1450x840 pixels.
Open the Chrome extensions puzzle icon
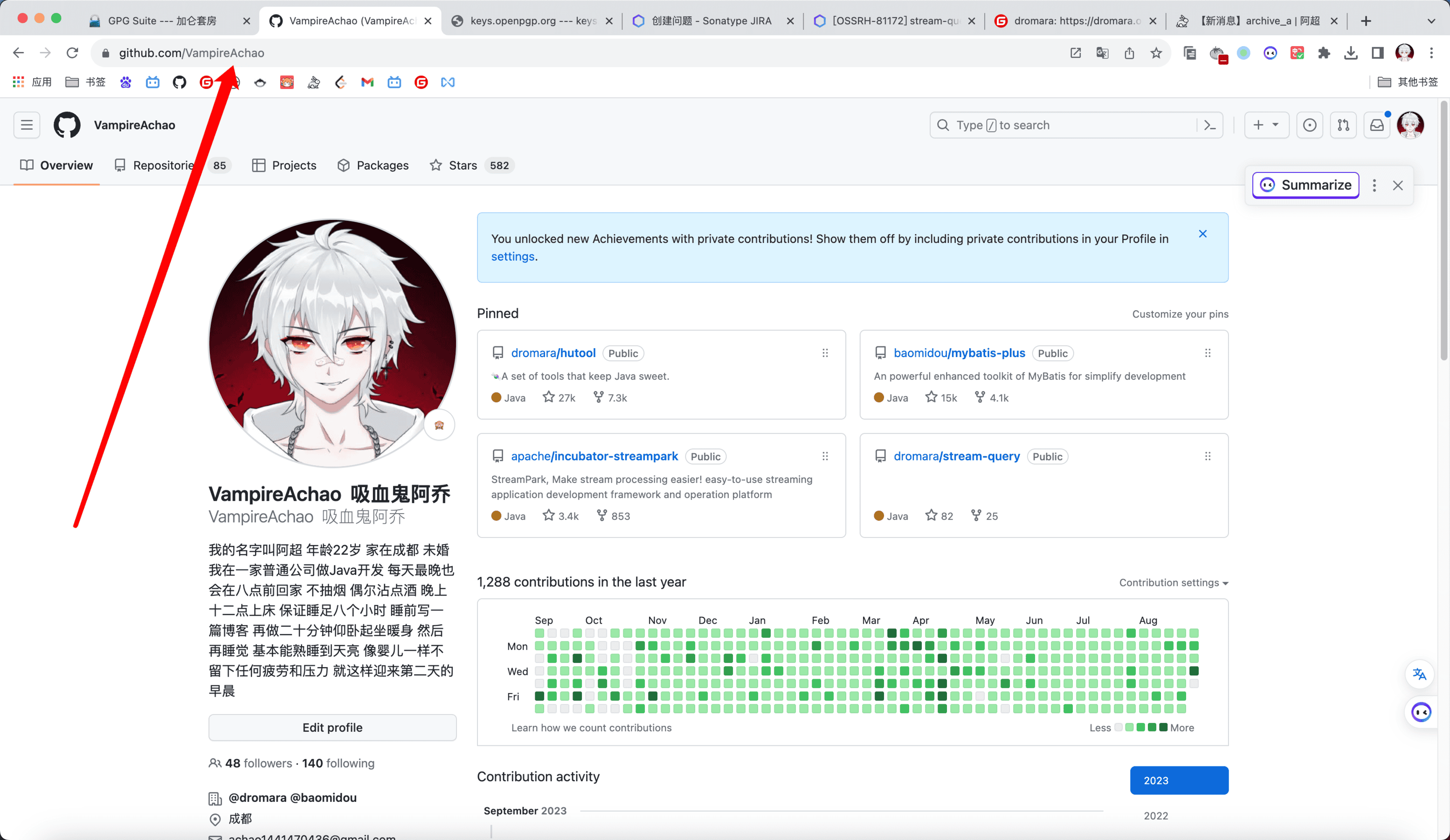pos(1324,53)
